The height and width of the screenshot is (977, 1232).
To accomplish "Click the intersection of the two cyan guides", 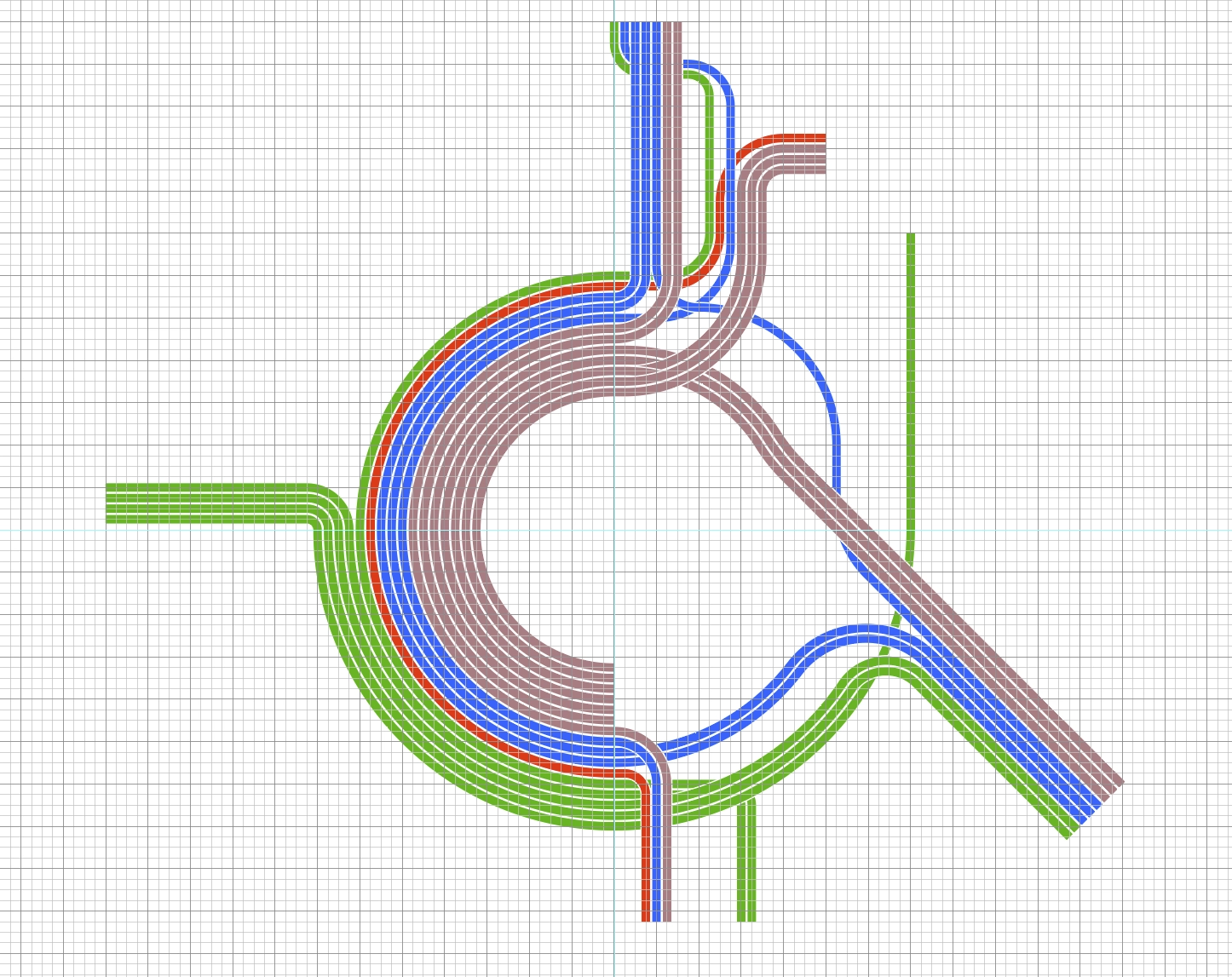I will tap(613, 530).
